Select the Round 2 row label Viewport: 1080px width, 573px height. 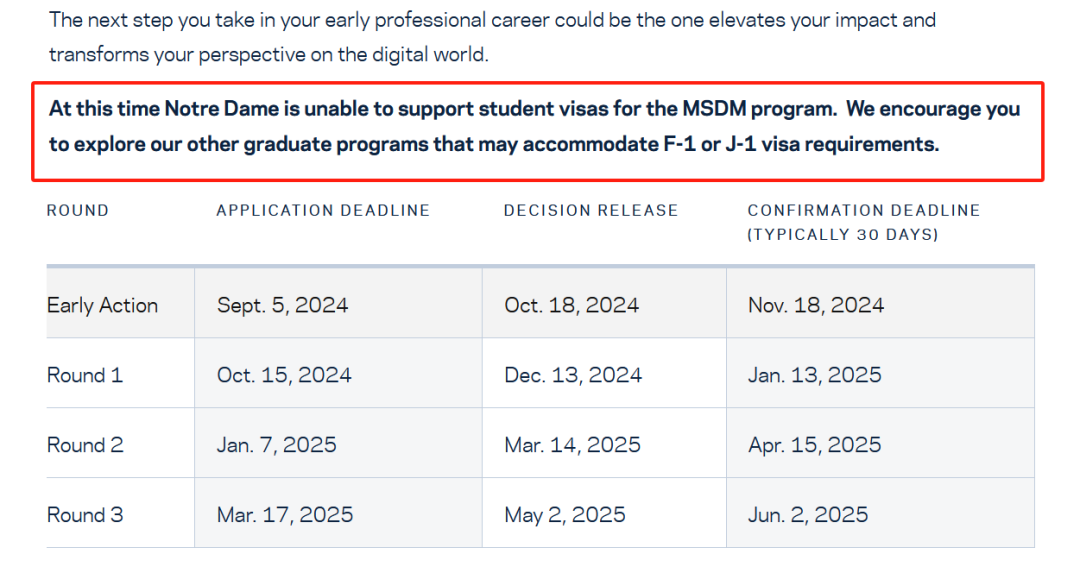click(85, 445)
